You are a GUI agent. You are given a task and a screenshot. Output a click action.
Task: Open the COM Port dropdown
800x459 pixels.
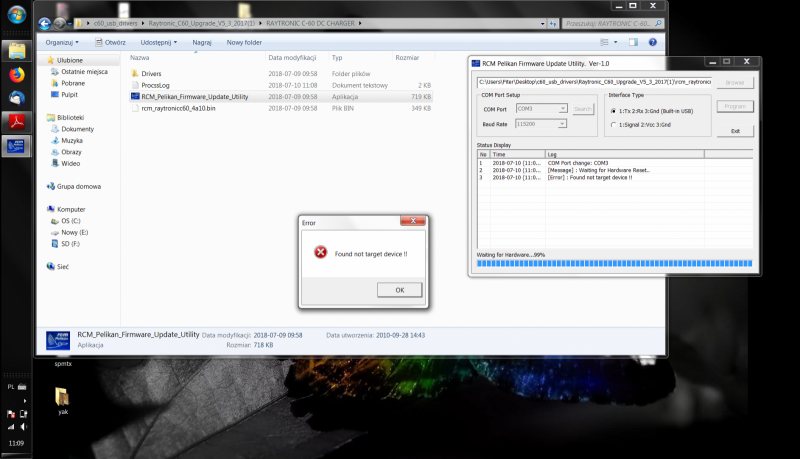coord(564,108)
